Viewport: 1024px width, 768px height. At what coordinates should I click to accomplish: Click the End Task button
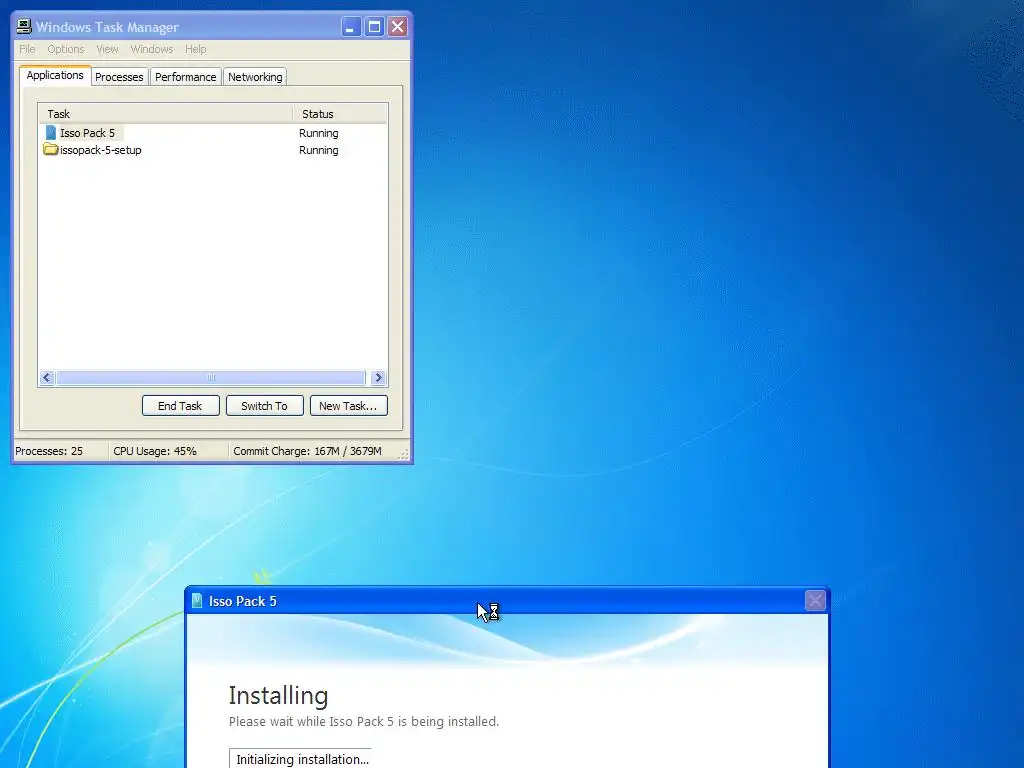[x=180, y=406]
